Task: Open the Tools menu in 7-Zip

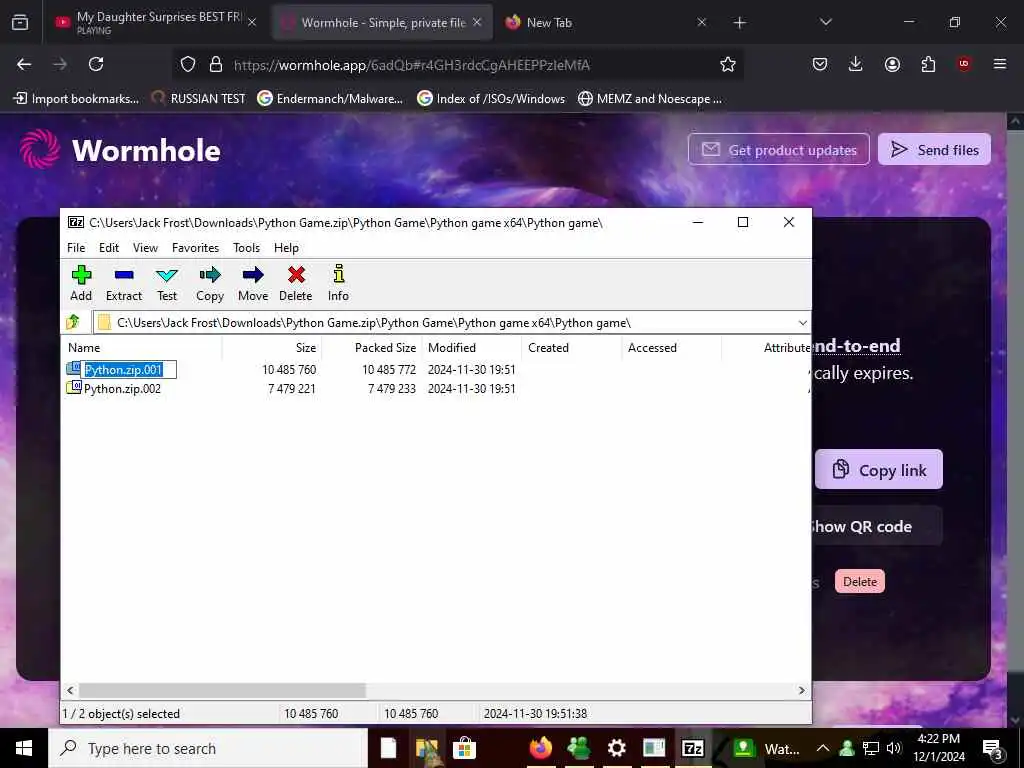Action: [x=246, y=248]
